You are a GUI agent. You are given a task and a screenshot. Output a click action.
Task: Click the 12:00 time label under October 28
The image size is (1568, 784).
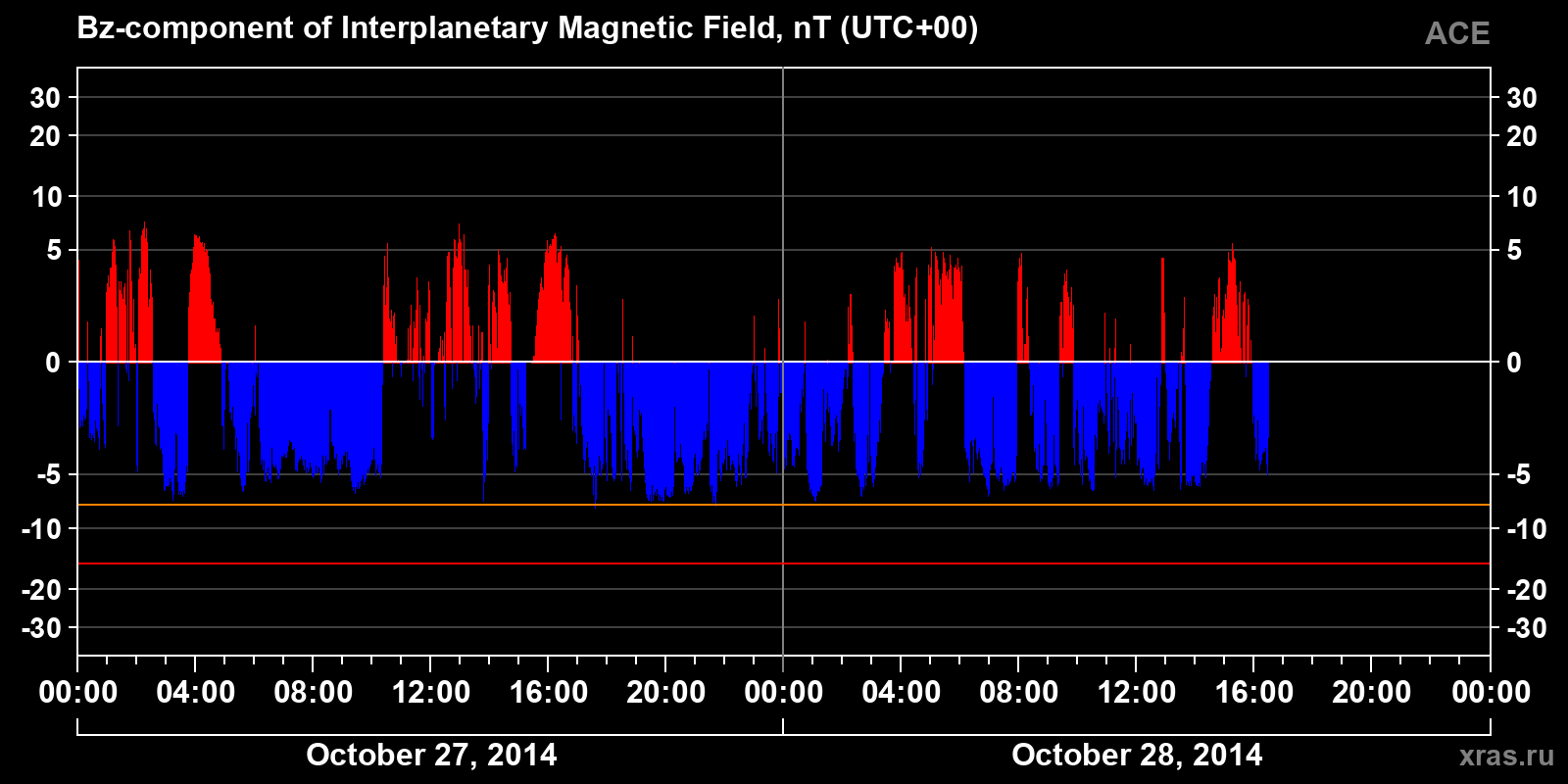(1137, 692)
